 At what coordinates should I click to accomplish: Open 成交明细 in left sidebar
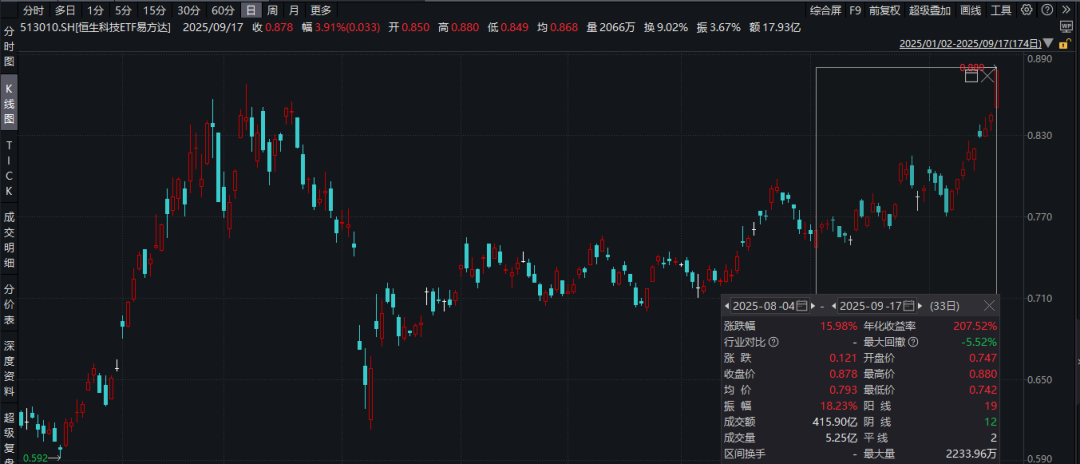(9, 240)
